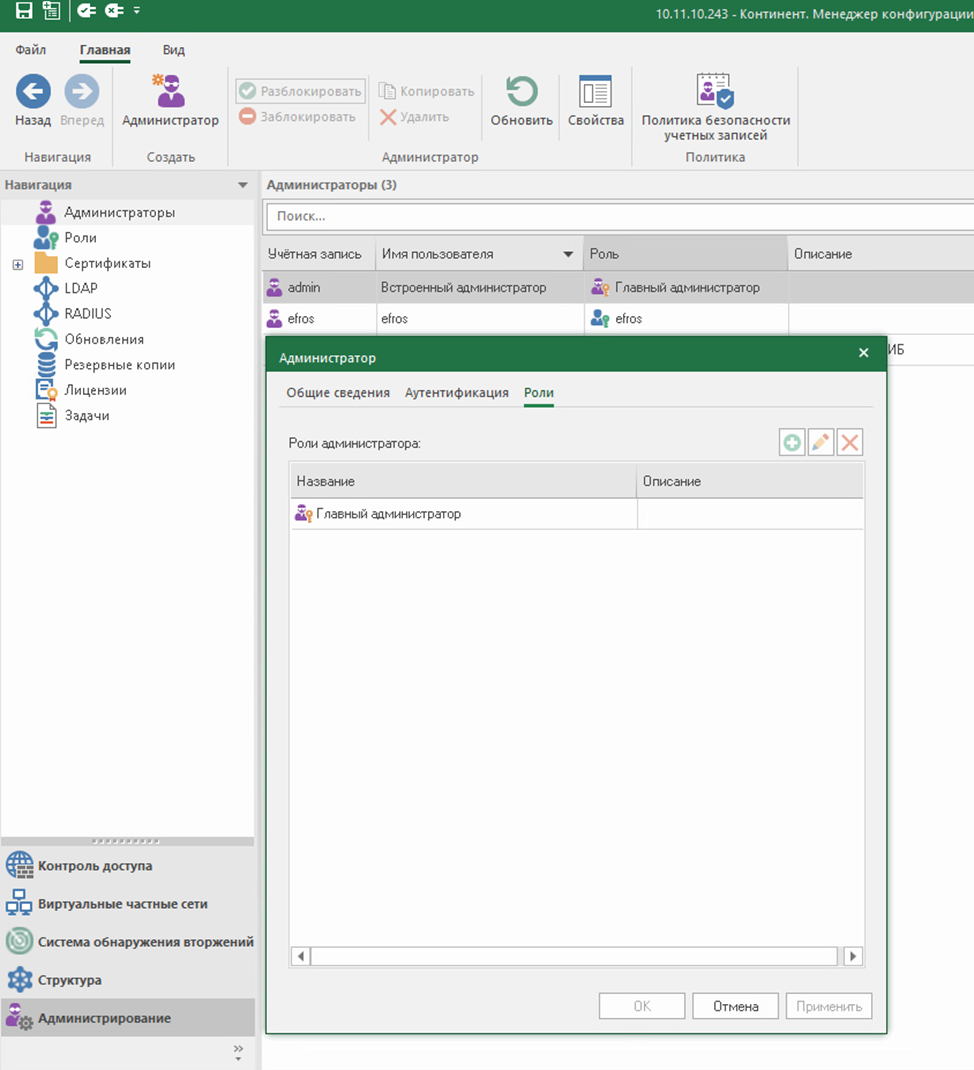Click the right arrow of the horizontal scrollbar
974x1070 pixels.
click(853, 956)
